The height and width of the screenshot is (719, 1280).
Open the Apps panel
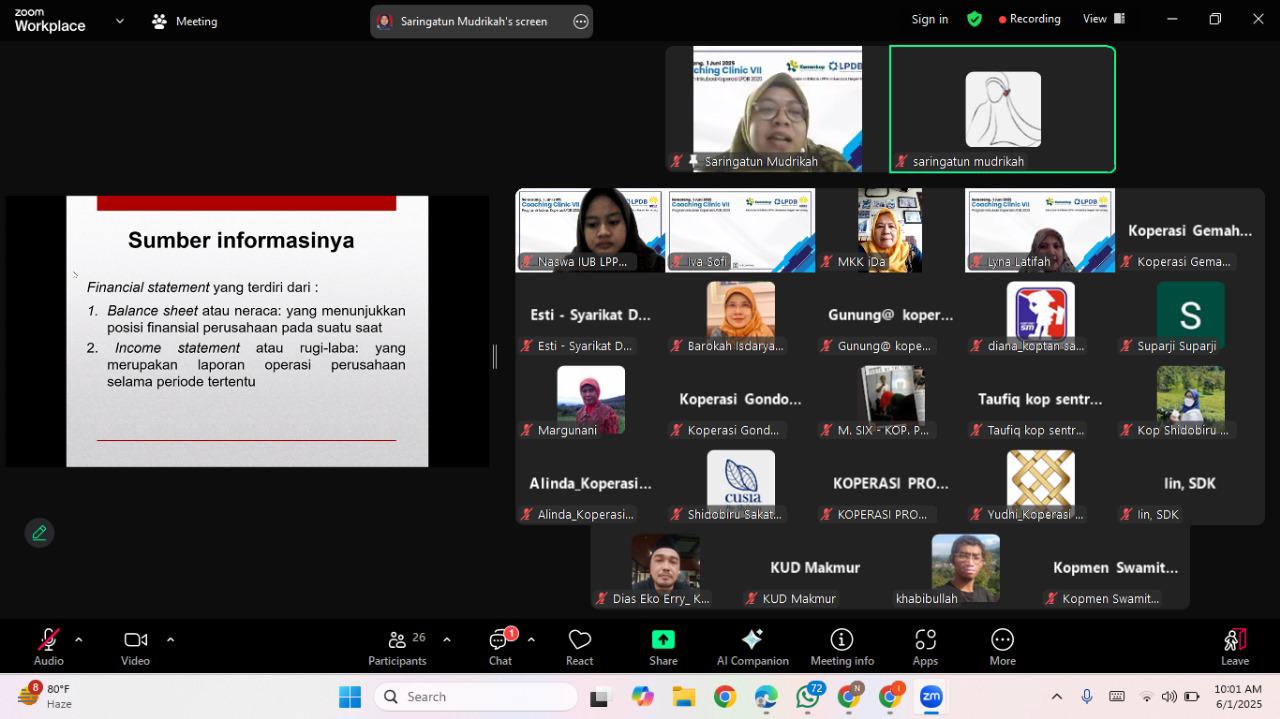click(925, 647)
